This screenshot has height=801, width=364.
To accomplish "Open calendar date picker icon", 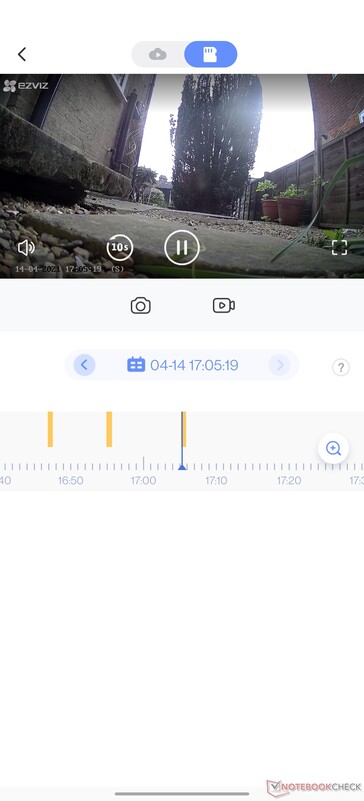I will coord(136,365).
